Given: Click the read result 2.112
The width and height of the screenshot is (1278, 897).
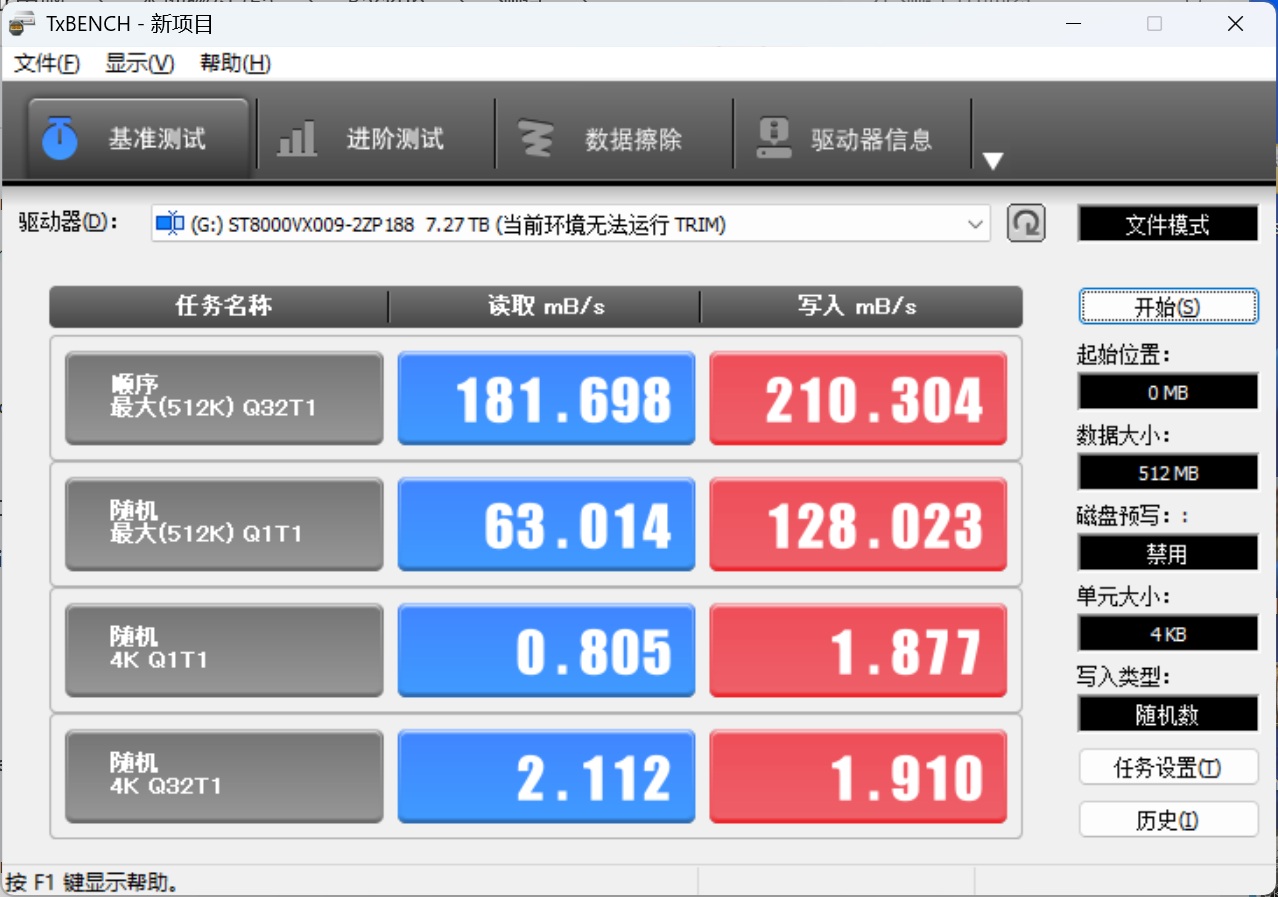Looking at the screenshot, I should point(546,776).
